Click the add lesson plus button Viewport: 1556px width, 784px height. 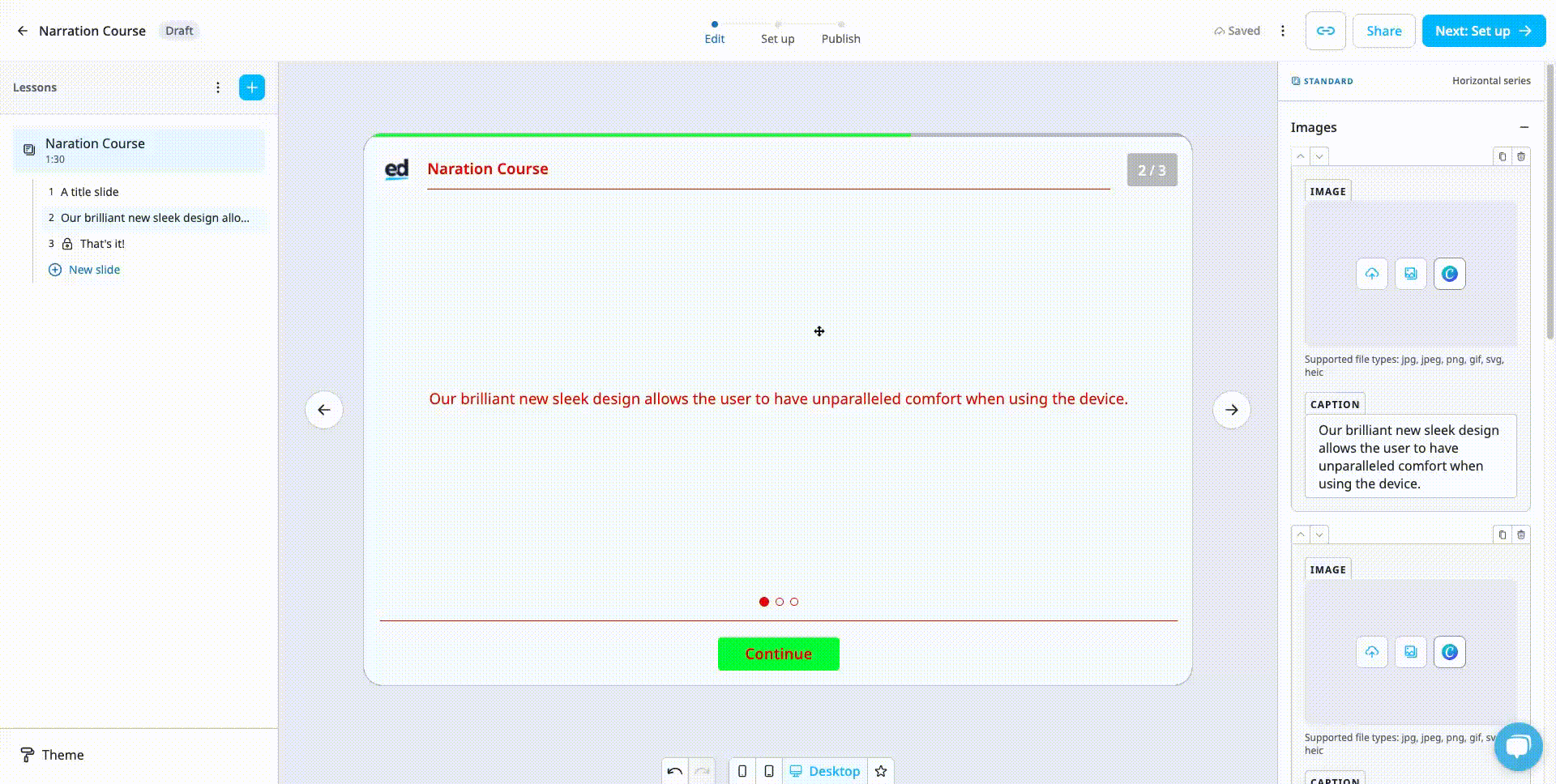[252, 87]
